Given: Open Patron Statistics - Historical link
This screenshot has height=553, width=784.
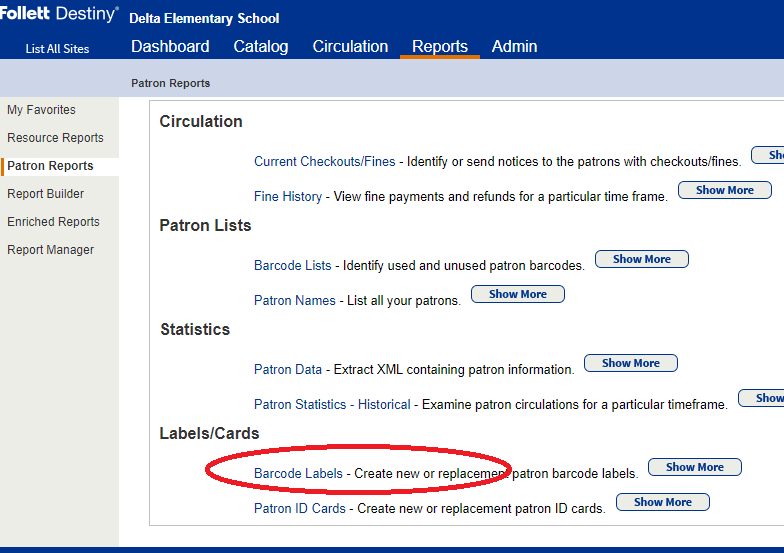Looking at the screenshot, I should click(332, 404).
